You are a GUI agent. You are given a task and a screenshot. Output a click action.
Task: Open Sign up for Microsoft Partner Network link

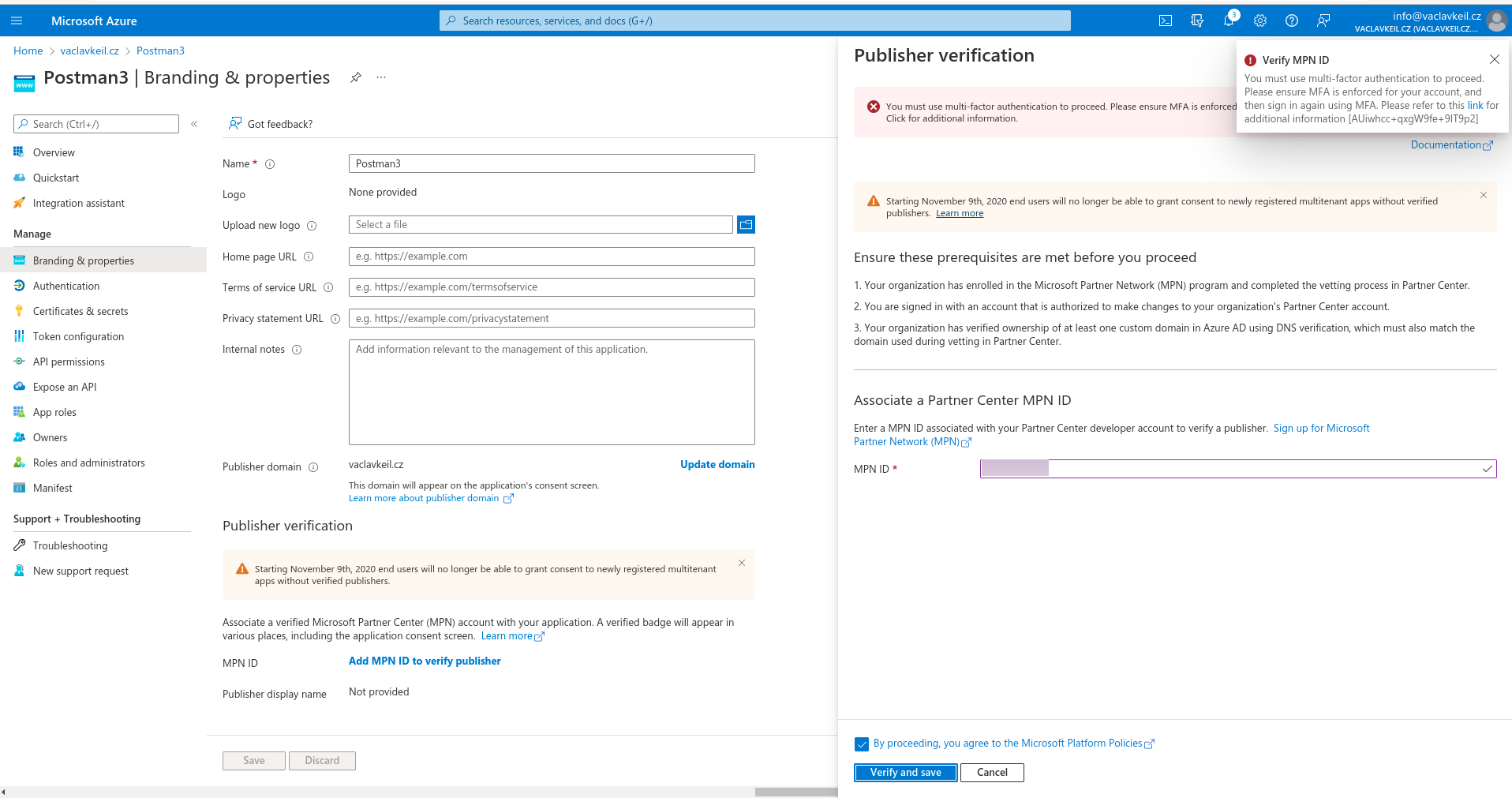1321,429
